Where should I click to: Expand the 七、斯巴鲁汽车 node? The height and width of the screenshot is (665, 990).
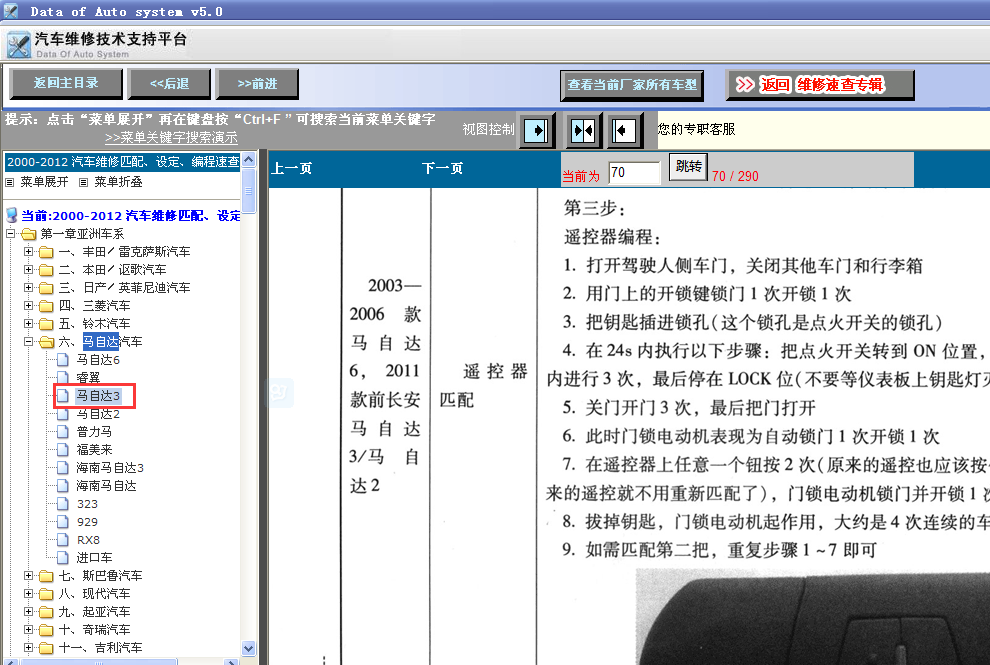[28, 575]
